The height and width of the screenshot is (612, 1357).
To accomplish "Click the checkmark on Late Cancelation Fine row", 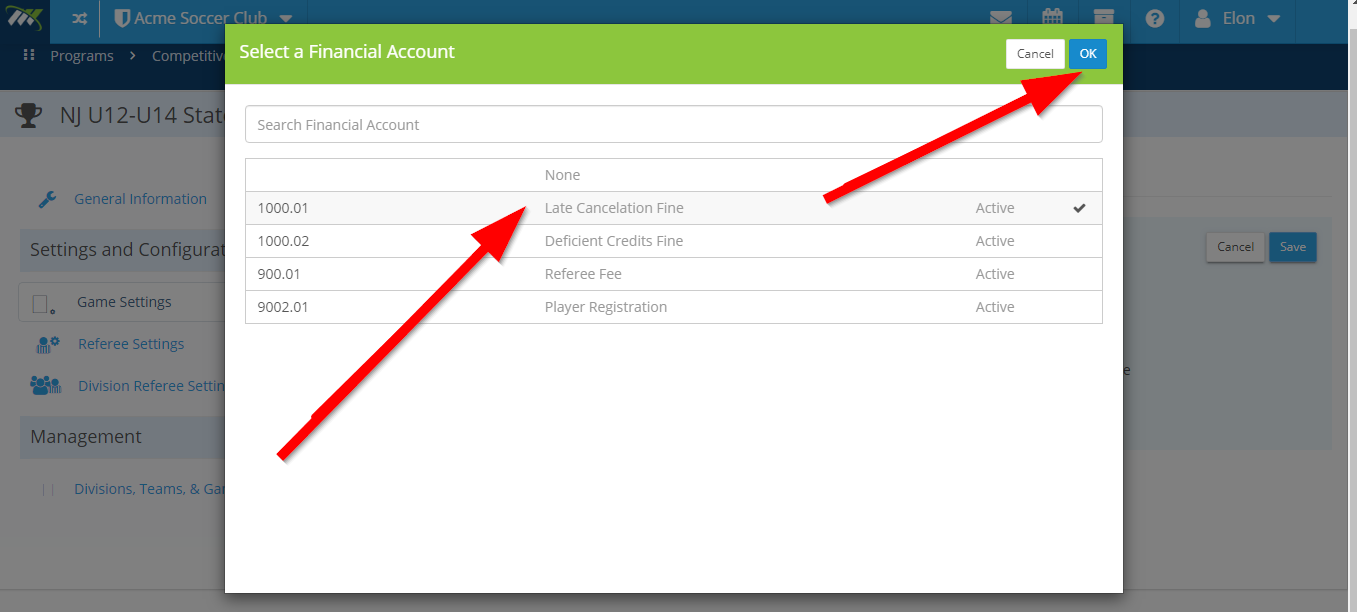I will coord(1079,208).
